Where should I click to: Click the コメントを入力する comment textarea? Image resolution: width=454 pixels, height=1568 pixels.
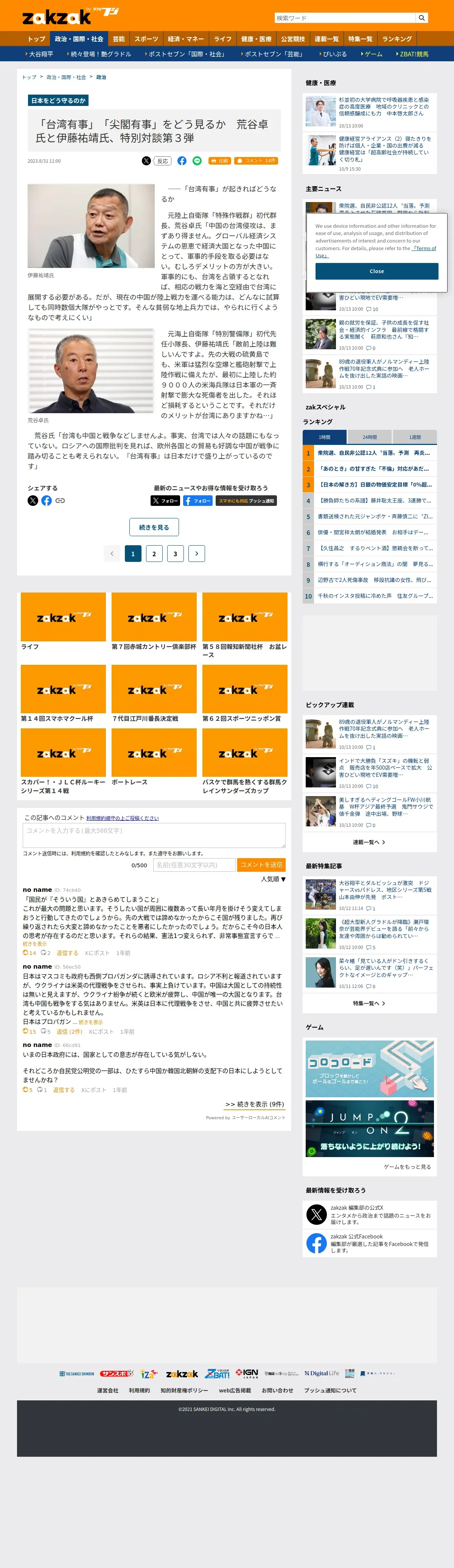[x=154, y=835]
